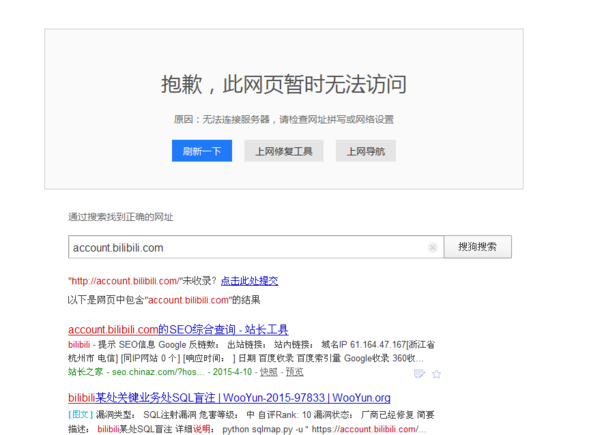Click the red http://account.bilibili.com/ URL text
600x435 pixels.
pyautogui.click(x=125, y=281)
